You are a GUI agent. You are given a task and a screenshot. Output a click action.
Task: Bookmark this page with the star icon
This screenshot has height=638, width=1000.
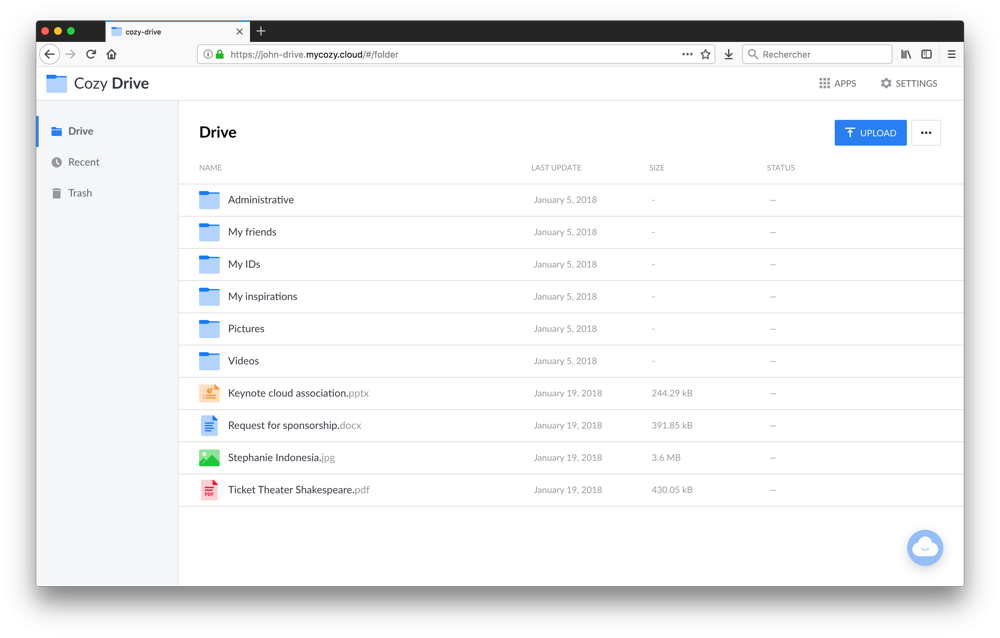(x=705, y=55)
